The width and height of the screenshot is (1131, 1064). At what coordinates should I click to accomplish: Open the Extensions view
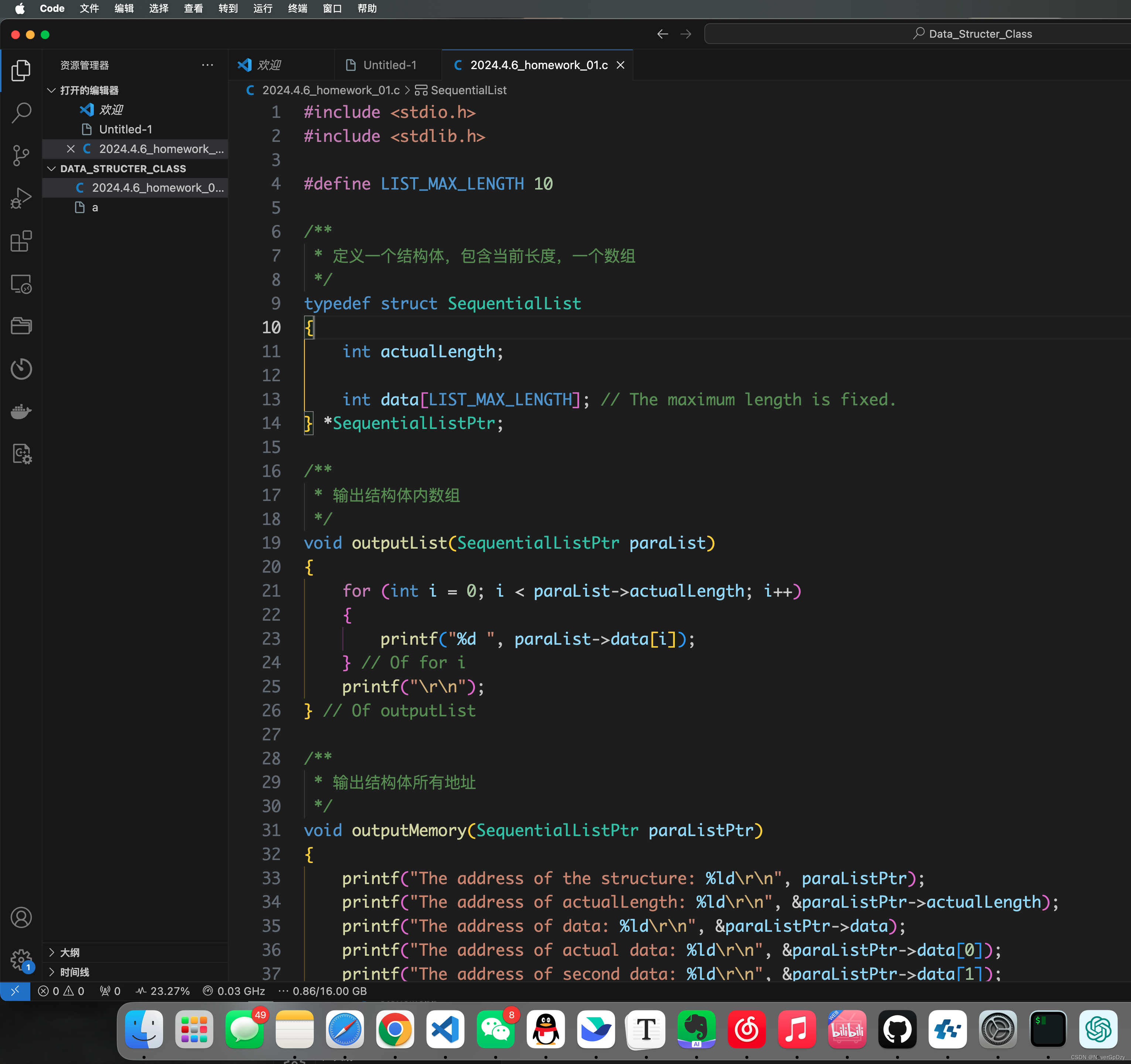point(21,241)
